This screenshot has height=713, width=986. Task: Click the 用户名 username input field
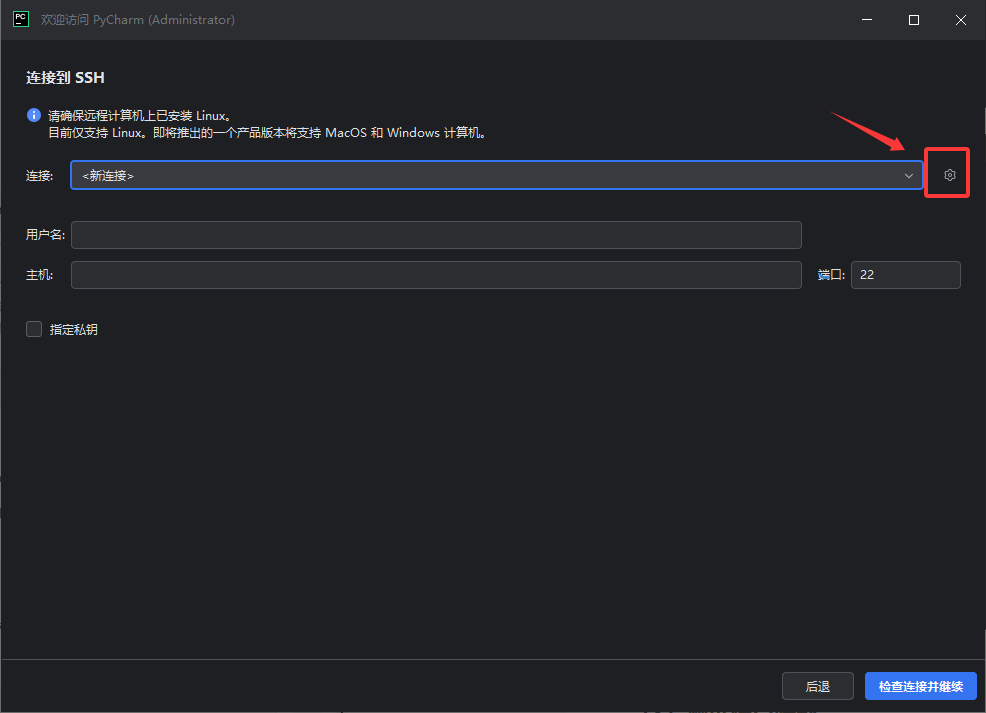pos(436,235)
